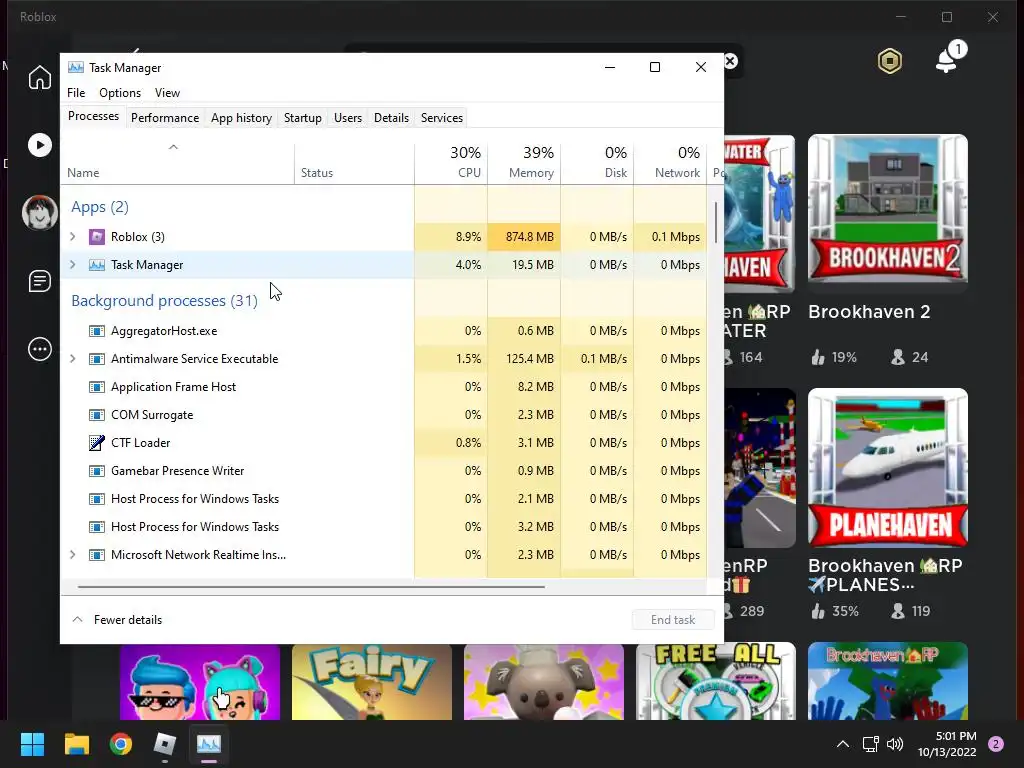Click the Task Manager process icon in Apps list
The image size is (1024, 768).
point(97,264)
